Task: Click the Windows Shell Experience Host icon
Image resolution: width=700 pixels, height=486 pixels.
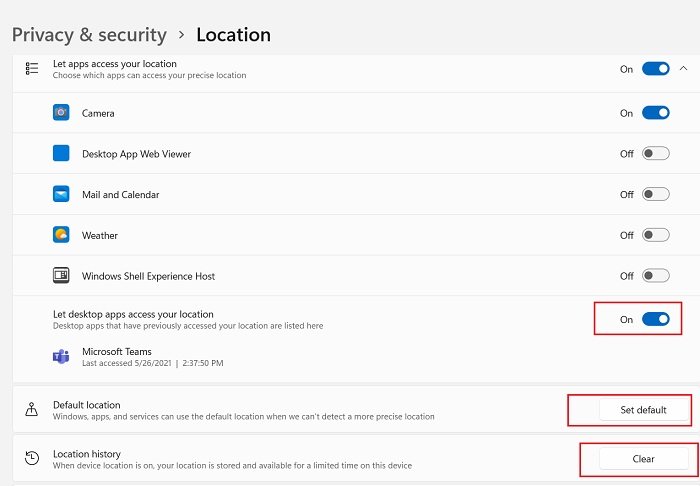Action: [x=61, y=275]
